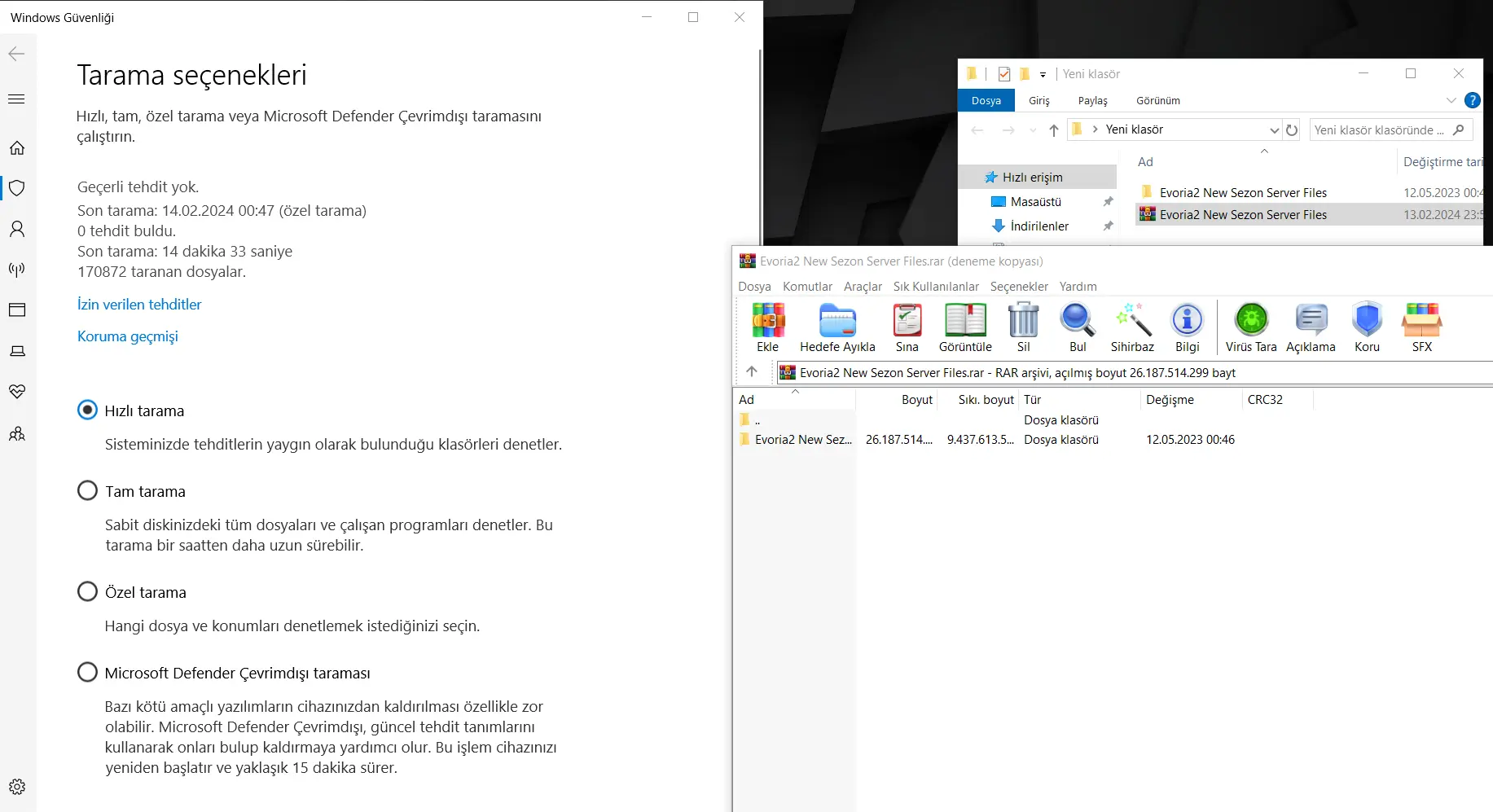Open the Koruma geçmişi link
The image size is (1493, 812).
point(127,336)
